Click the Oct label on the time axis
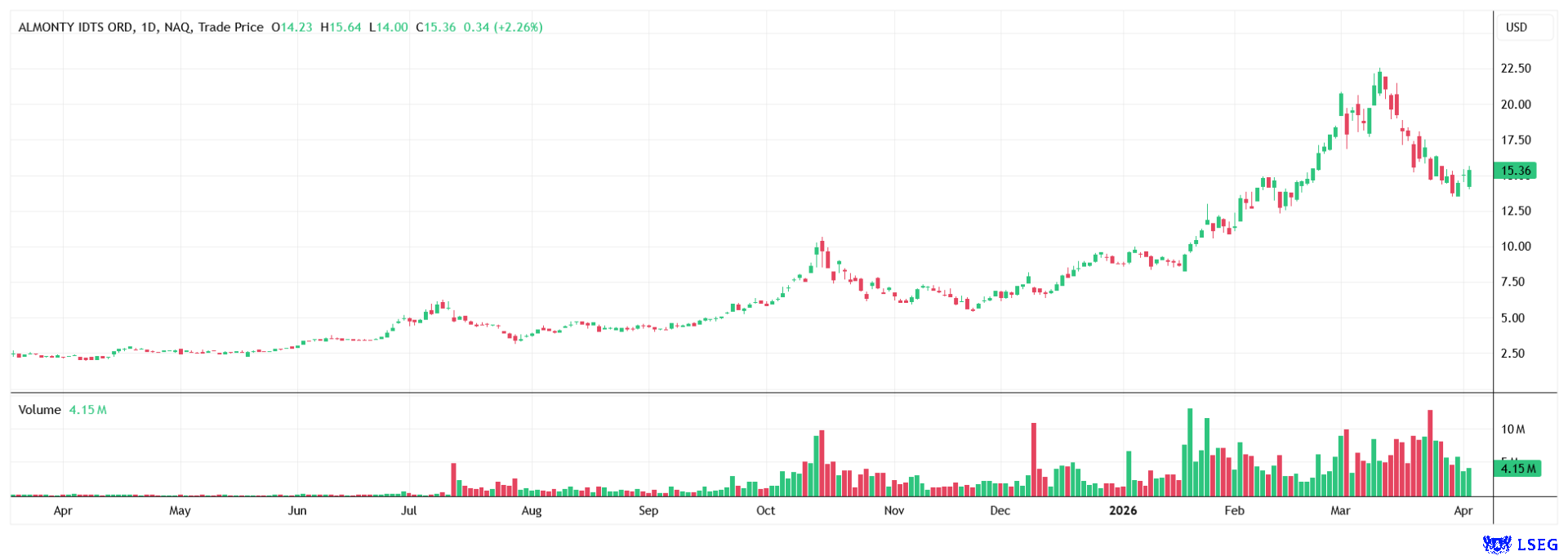The width and height of the screenshot is (1568, 556). coord(765,510)
